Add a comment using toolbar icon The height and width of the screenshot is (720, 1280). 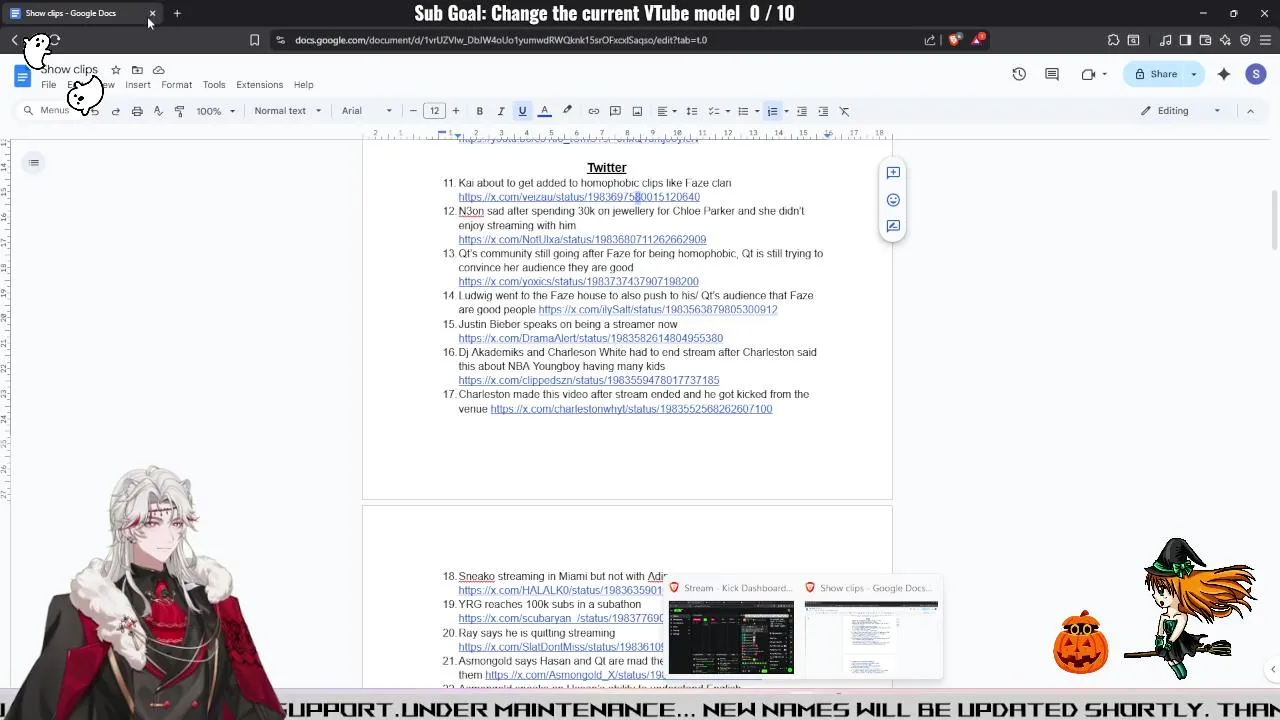[615, 111]
